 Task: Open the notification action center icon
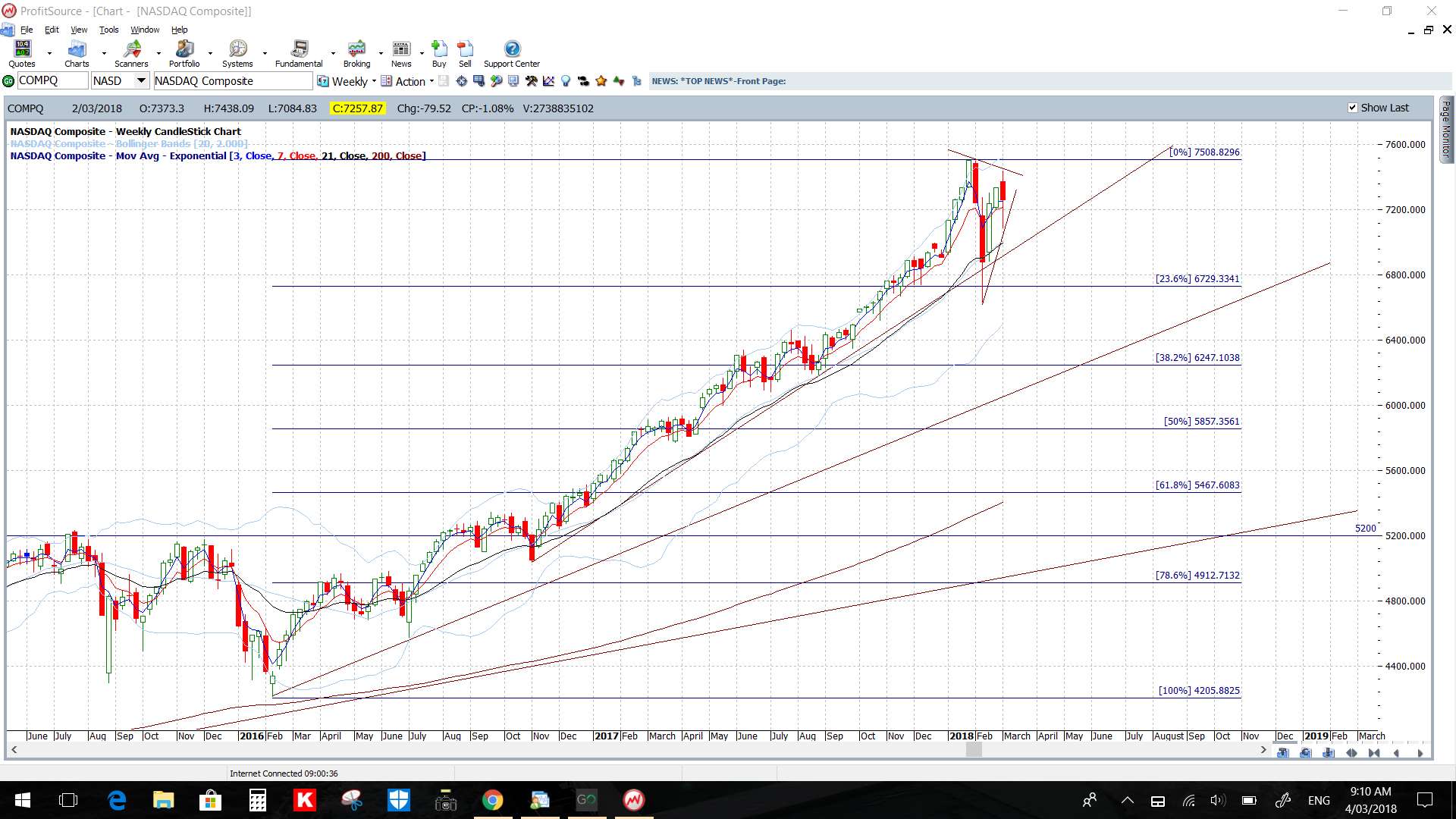click(1425, 800)
